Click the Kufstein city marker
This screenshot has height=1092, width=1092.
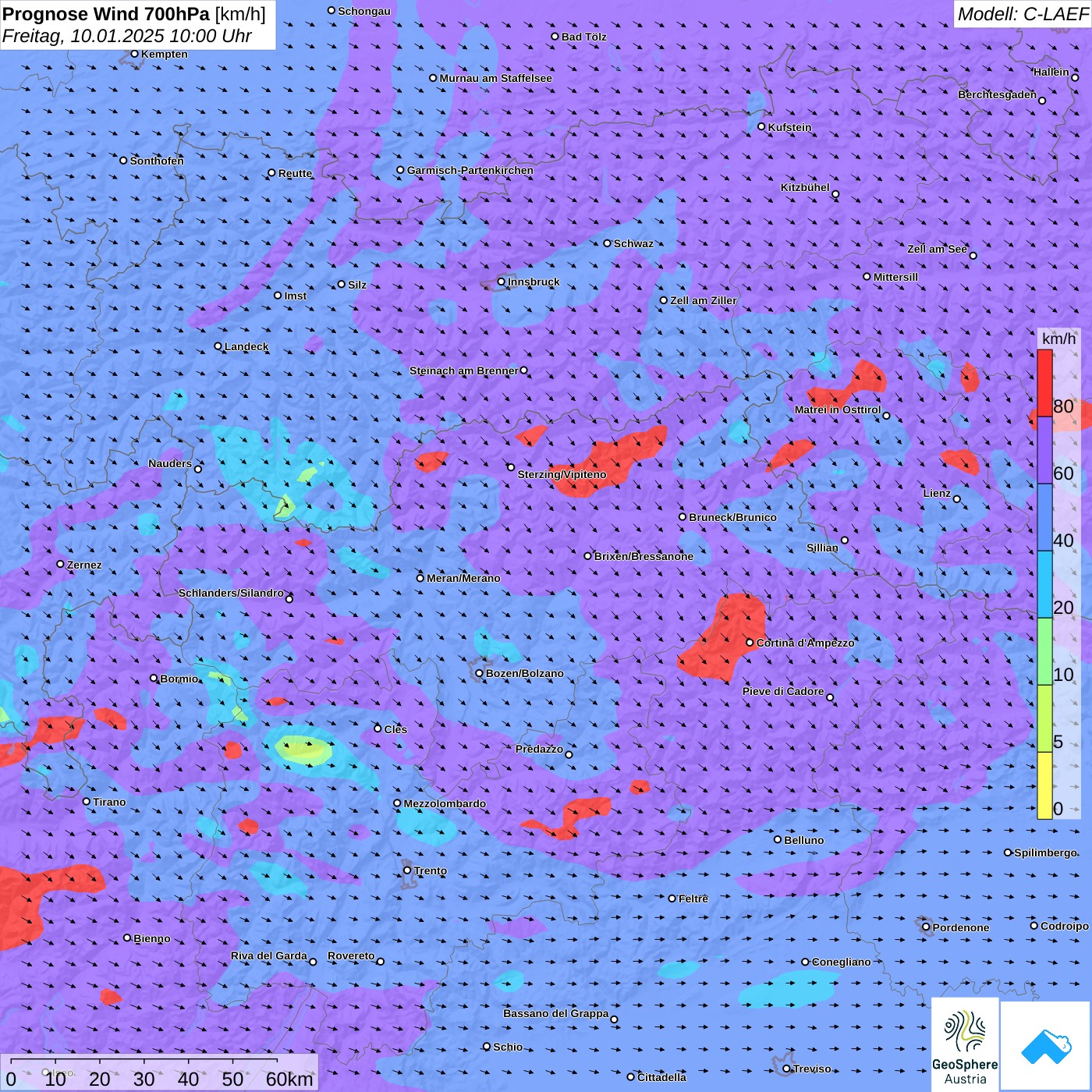click(762, 126)
